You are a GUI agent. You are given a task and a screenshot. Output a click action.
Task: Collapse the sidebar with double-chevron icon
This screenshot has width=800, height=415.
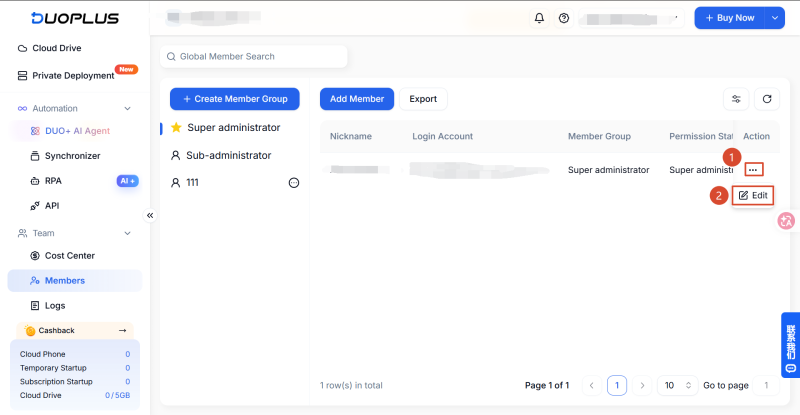[150, 215]
